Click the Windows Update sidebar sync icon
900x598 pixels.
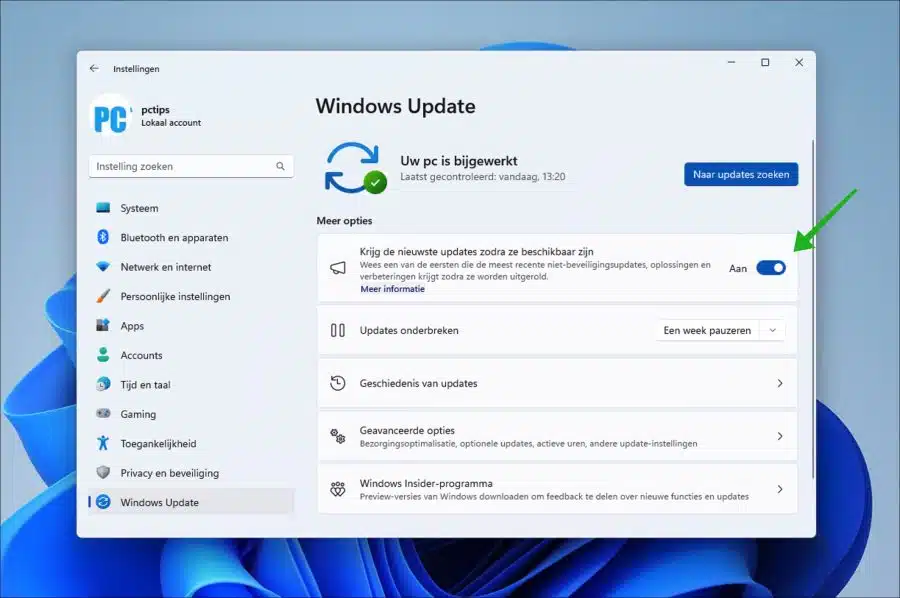103,502
